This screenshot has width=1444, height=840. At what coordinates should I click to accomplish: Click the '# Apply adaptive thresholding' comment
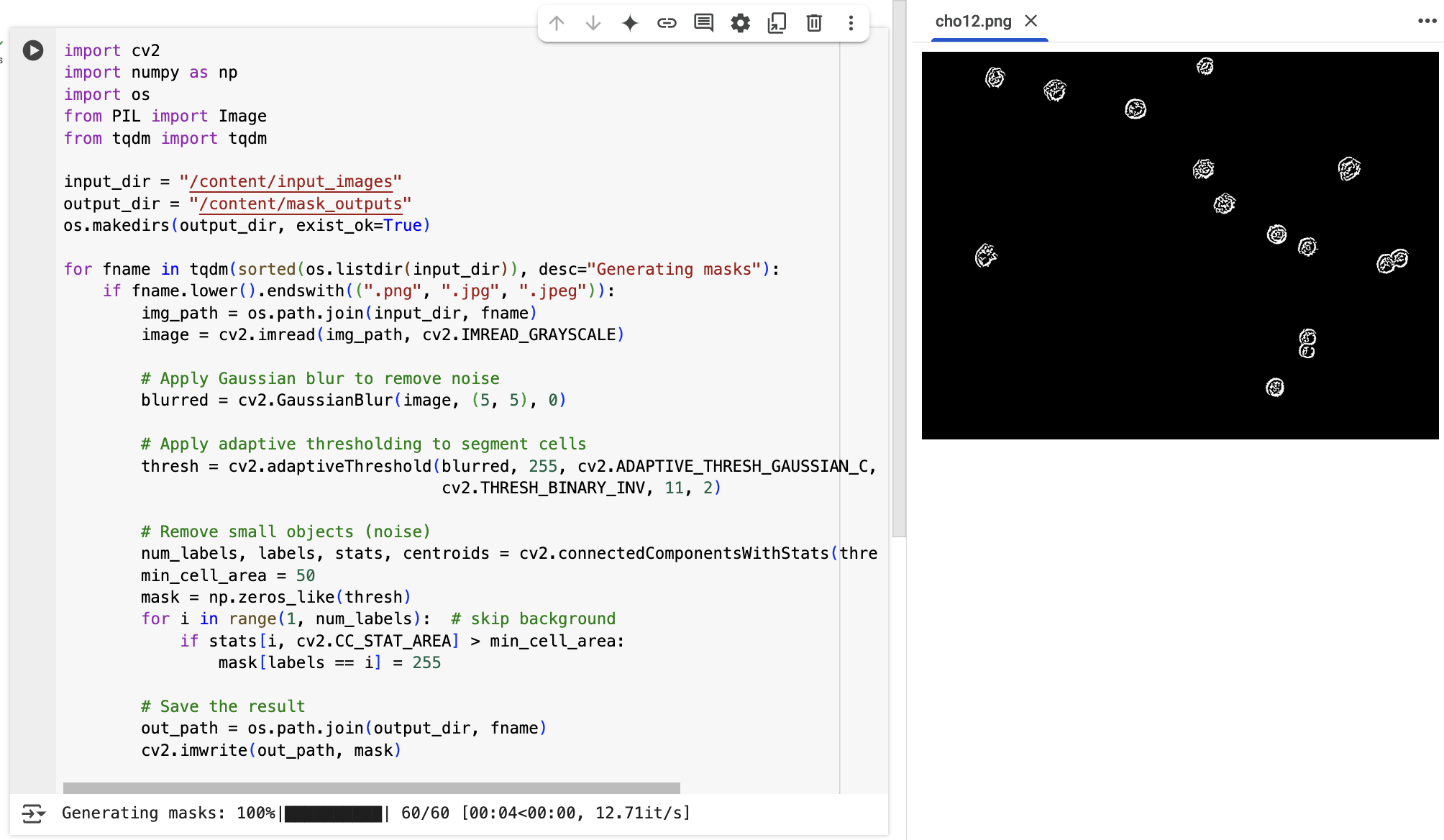pyautogui.click(x=364, y=444)
